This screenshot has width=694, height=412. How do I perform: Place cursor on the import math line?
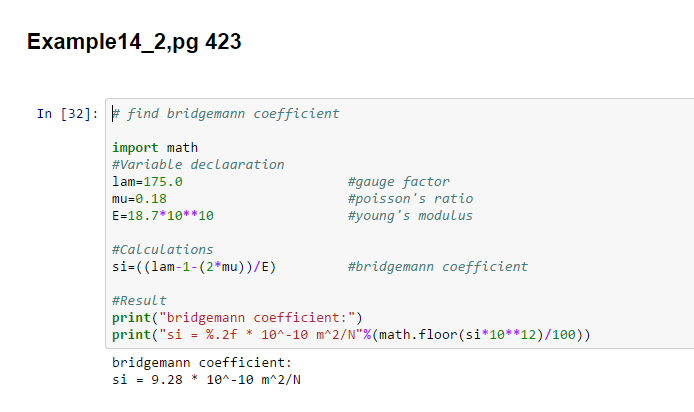coord(155,148)
